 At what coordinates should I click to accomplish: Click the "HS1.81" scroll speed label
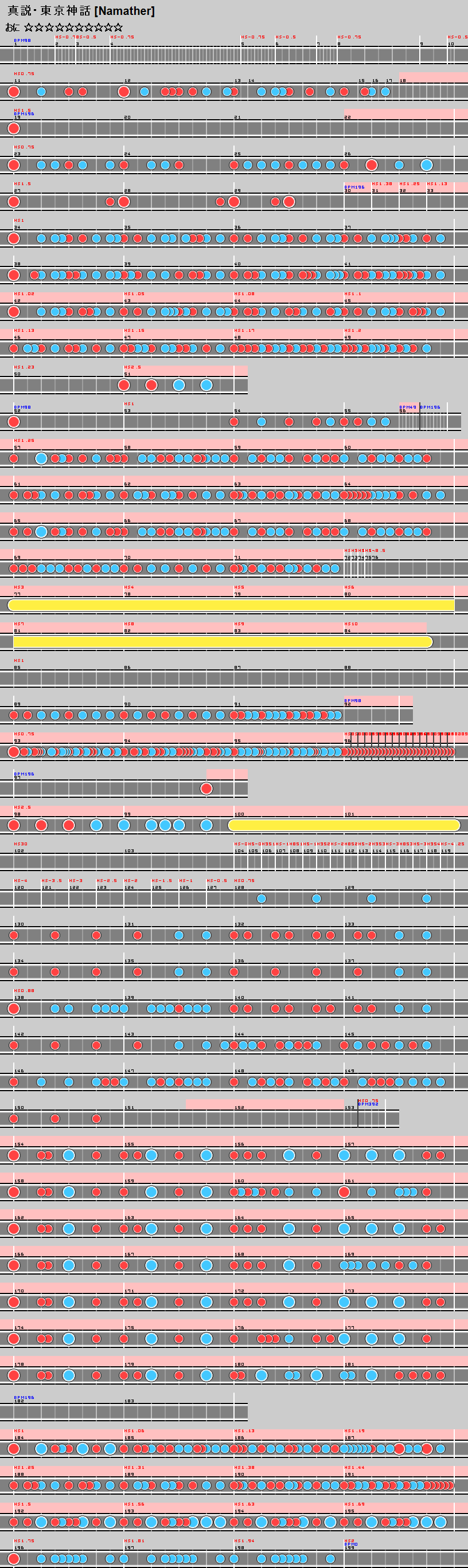click(134, 1540)
